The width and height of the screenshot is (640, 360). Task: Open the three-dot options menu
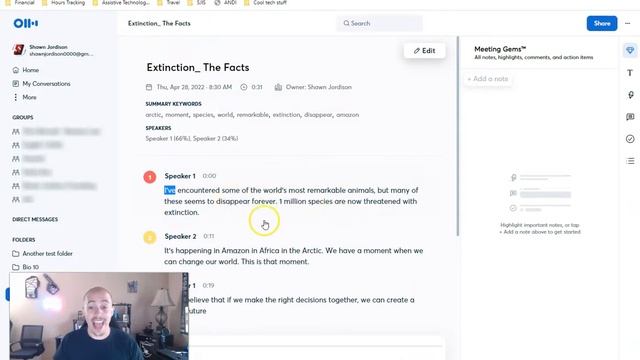(628, 24)
